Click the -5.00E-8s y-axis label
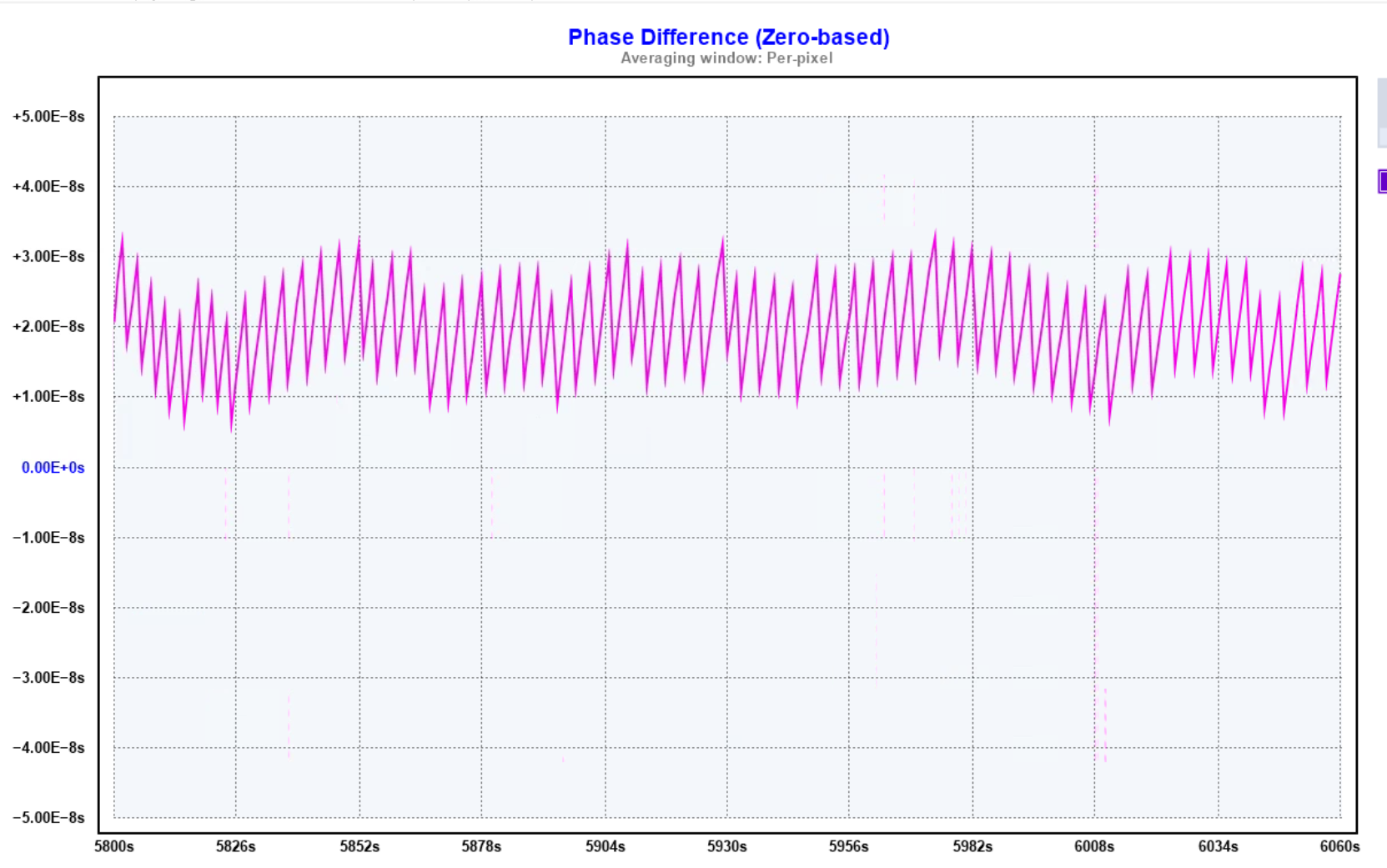Image resolution: width=1387 pixels, height=868 pixels. tap(48, 818)
